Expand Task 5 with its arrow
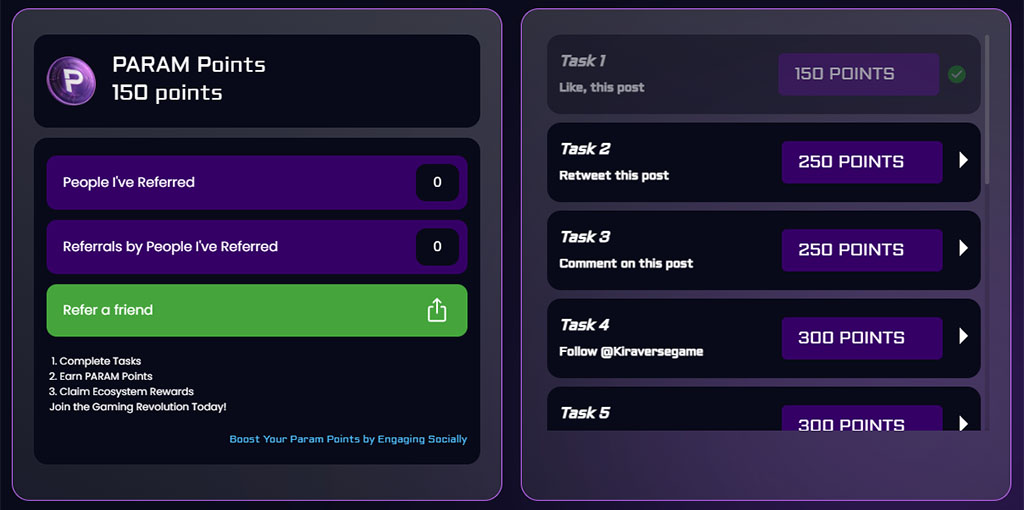Viewport: 1024px width, 510px height. pyautogui.click(x=963, y=423)
